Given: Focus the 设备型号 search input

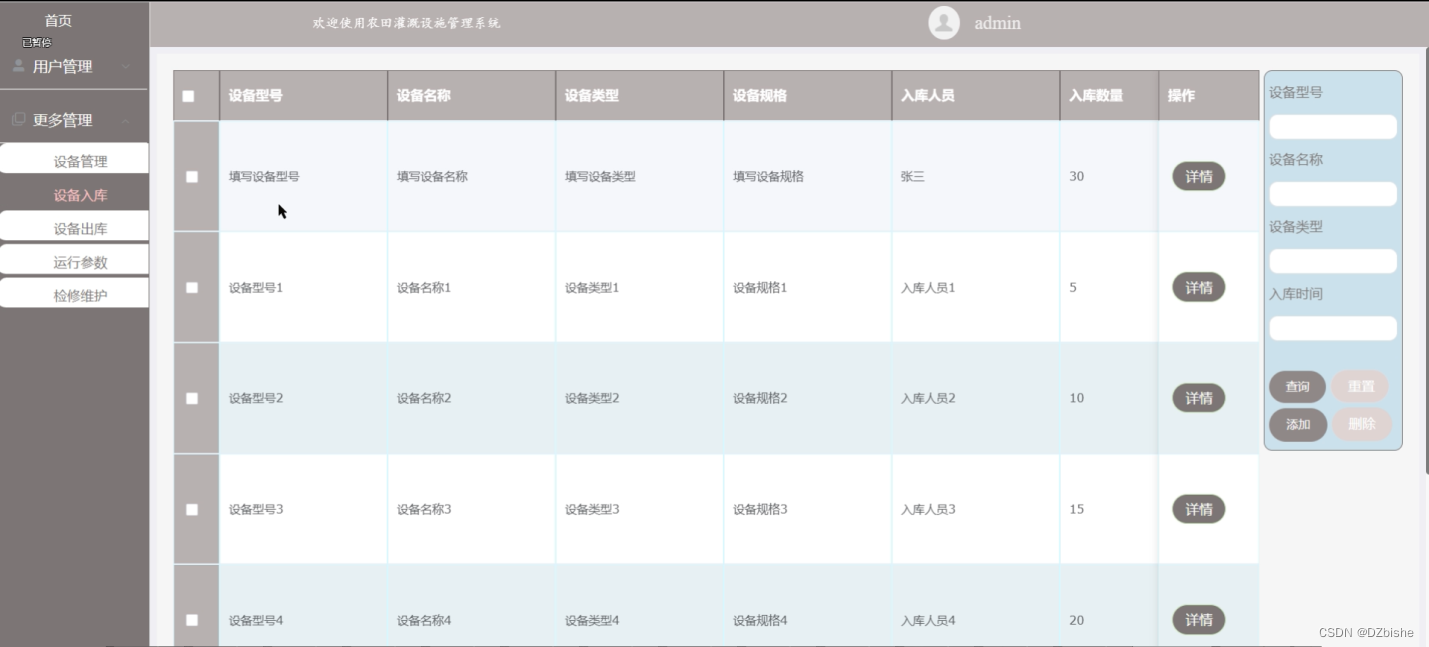Looking at the screenshot, I should [1333, 127].
